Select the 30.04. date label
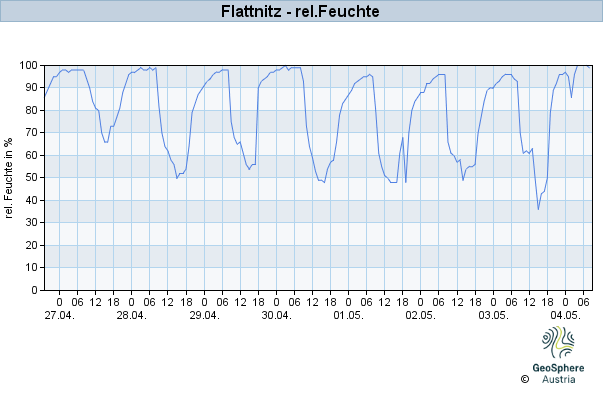This screenshot has width=603, height=400. (x=277, y=315)
